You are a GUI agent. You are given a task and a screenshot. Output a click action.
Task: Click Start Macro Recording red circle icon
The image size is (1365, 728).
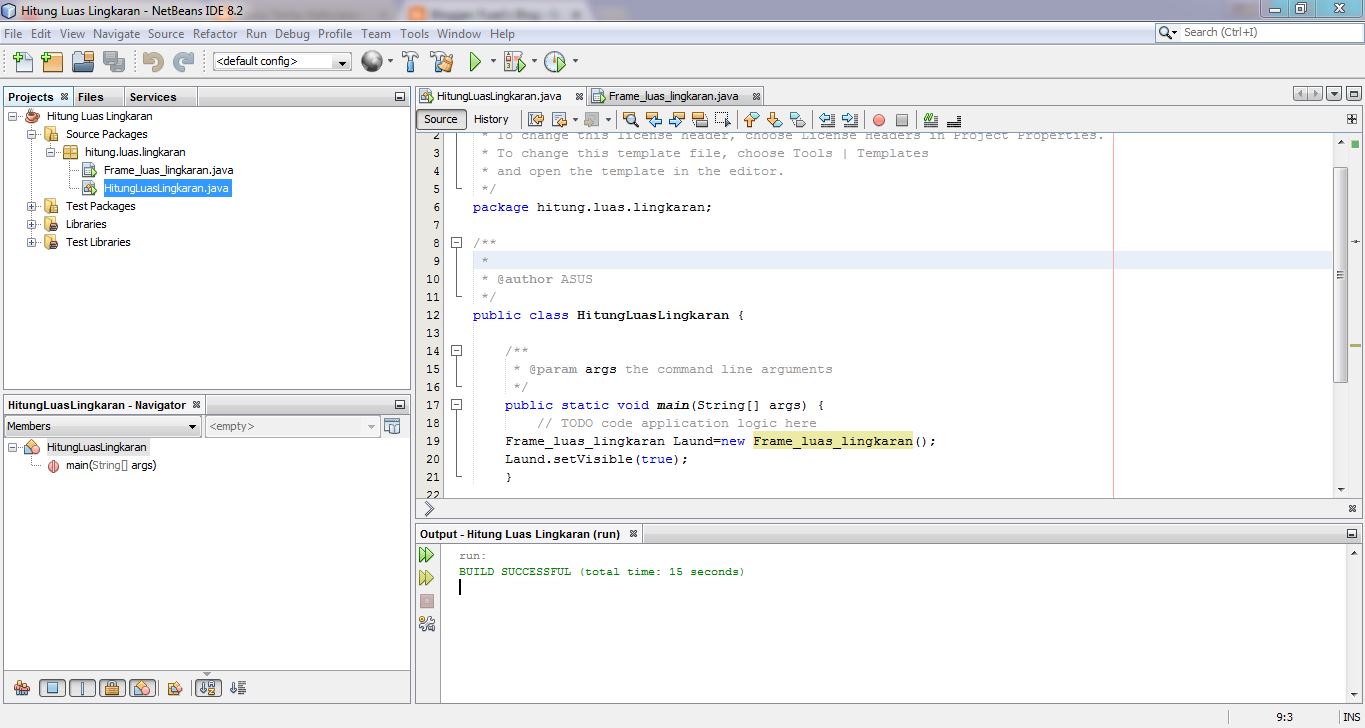point(879,120)
